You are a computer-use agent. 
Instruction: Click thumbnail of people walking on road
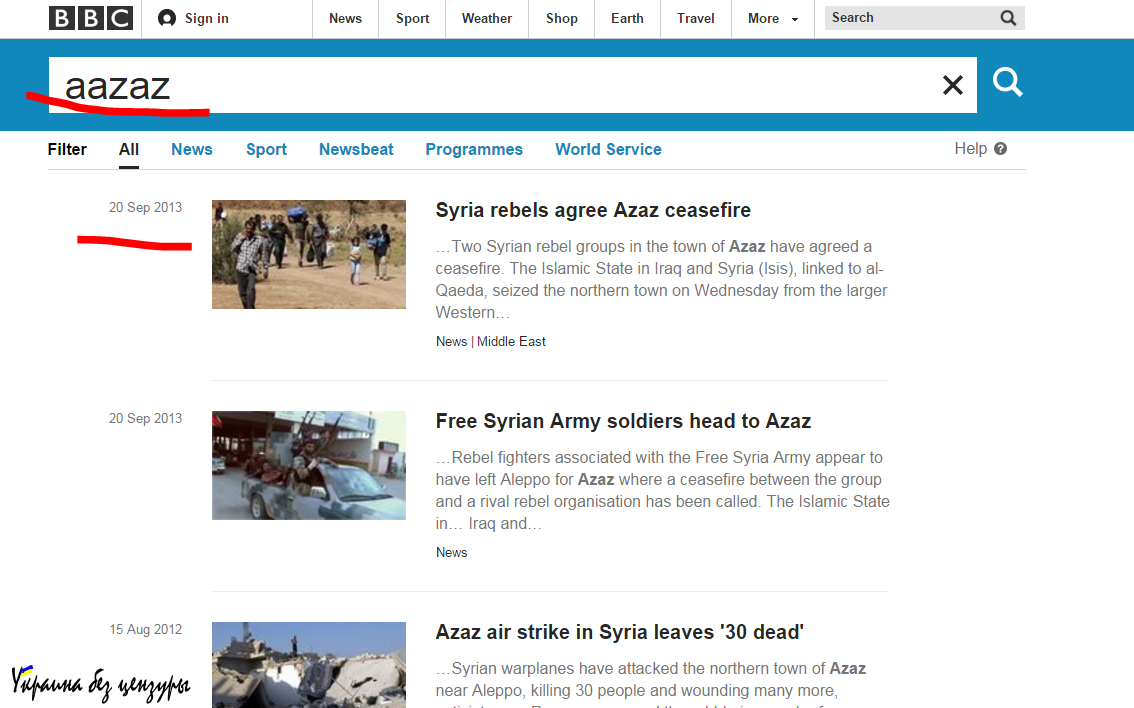tap(309, 254)
